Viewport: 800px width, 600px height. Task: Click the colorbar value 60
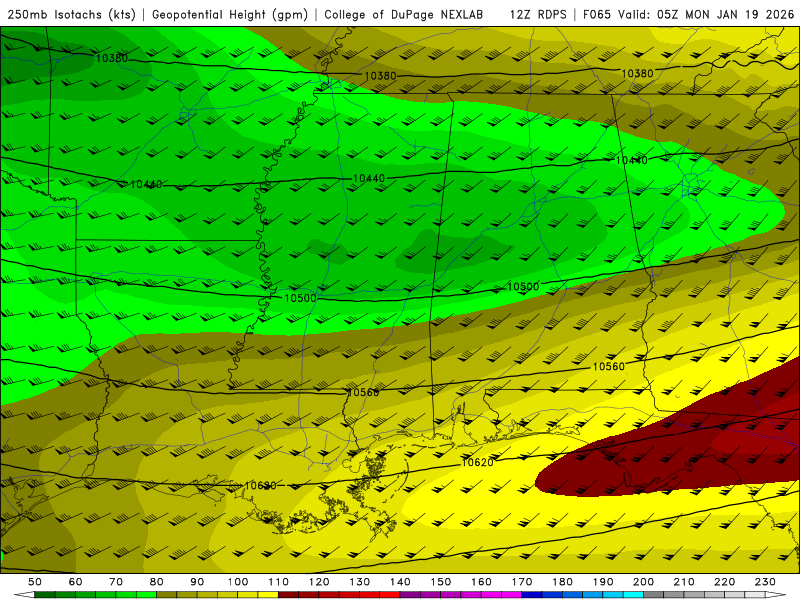tap(76, 582)
